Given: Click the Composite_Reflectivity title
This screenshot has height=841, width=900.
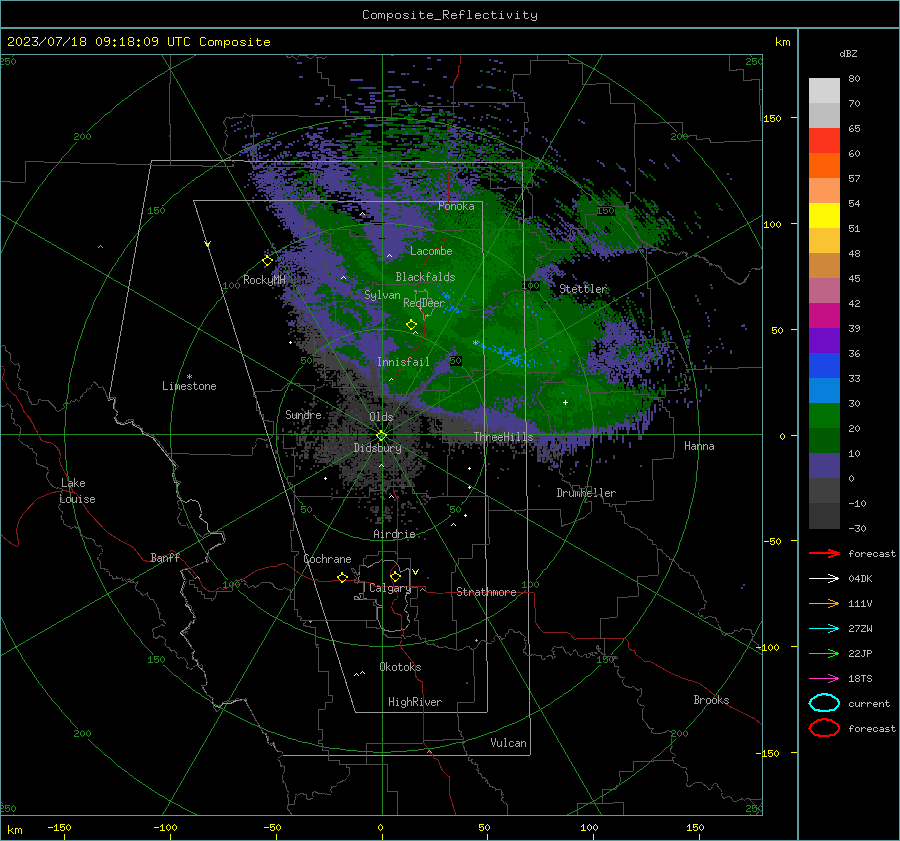Looking at the screenshot, I should coord(450,15).
